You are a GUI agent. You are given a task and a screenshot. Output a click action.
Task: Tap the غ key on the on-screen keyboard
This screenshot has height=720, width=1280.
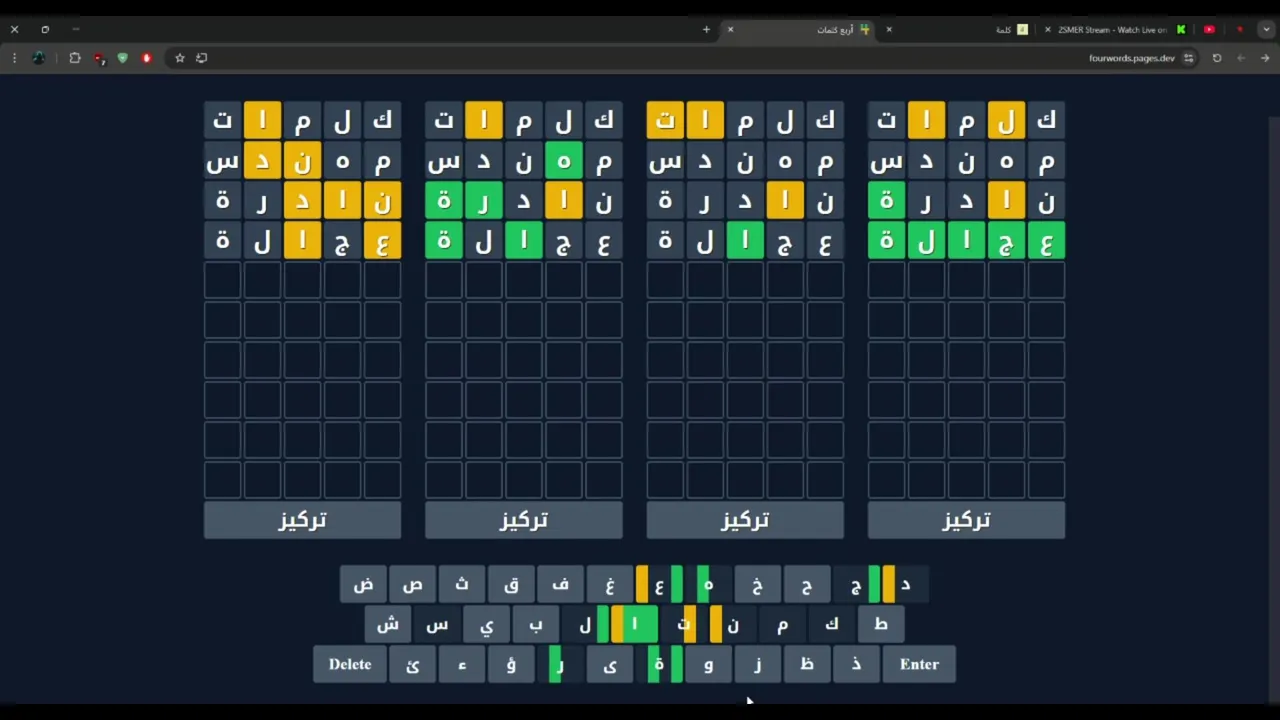coord(609,585)
